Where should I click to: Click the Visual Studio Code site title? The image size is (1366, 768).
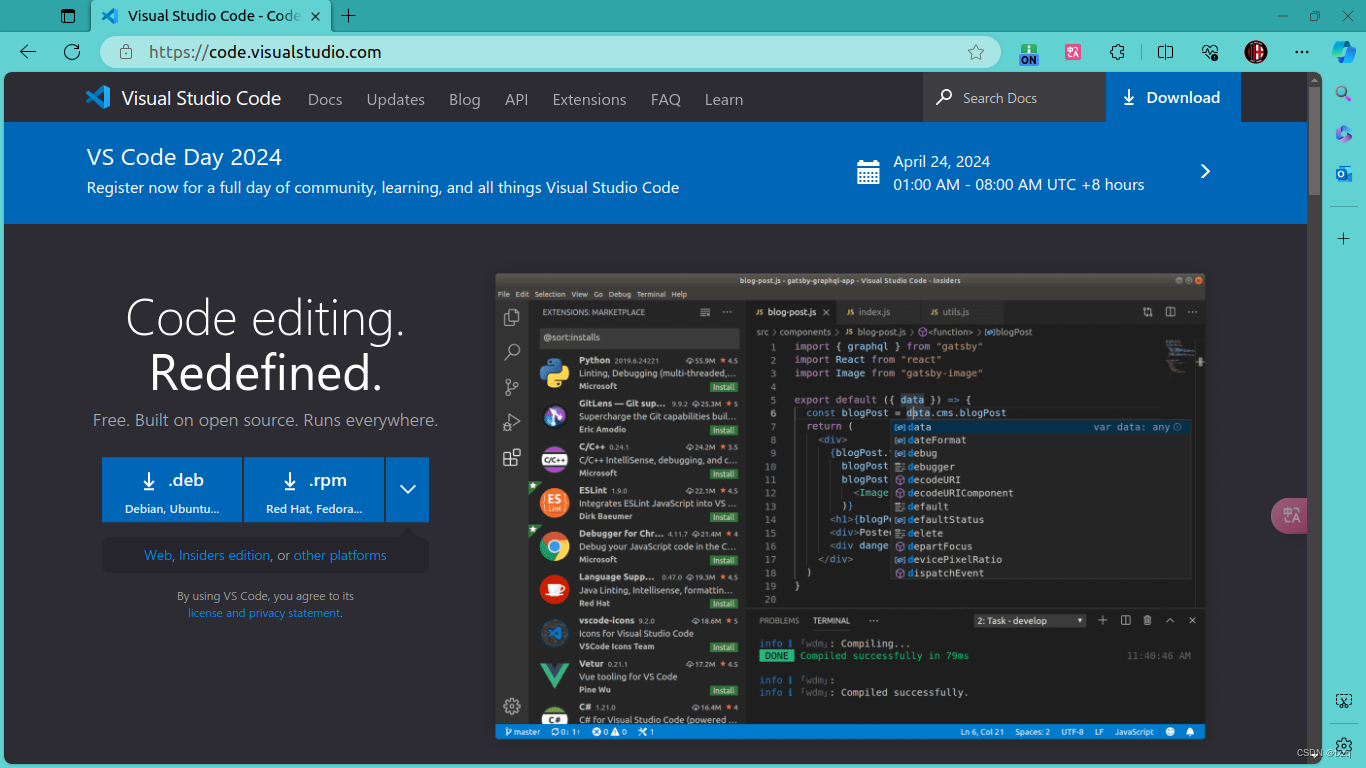pos(201,98)
